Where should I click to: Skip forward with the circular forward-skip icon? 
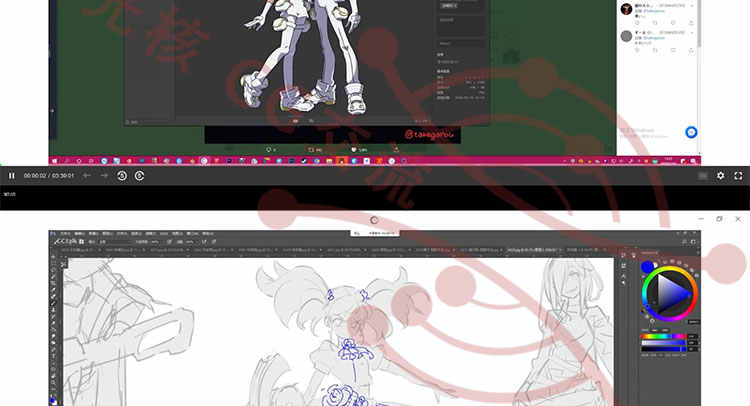(139, 176)
